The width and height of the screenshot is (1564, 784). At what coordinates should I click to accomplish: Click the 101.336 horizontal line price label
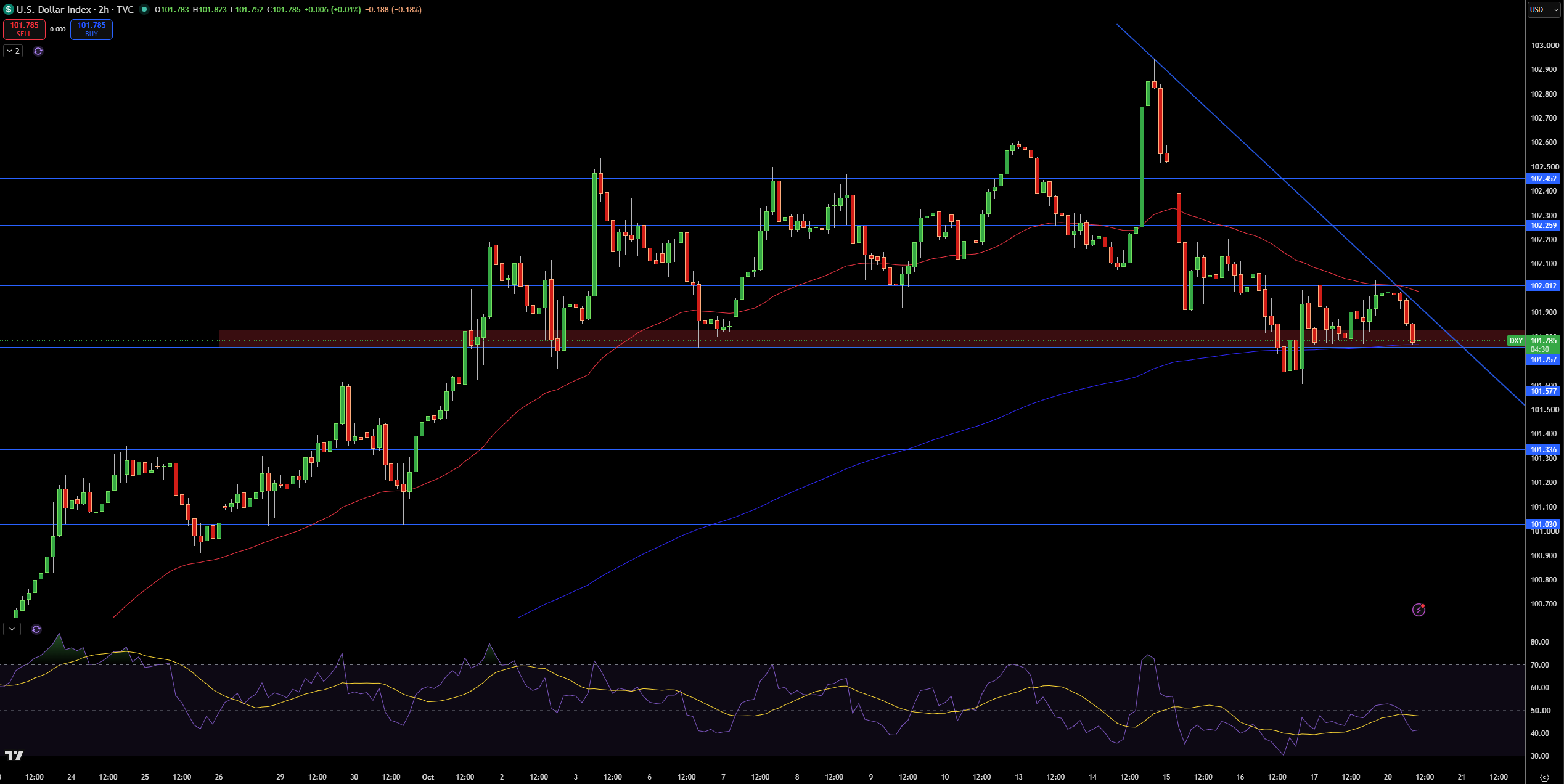coord(1544,450)
